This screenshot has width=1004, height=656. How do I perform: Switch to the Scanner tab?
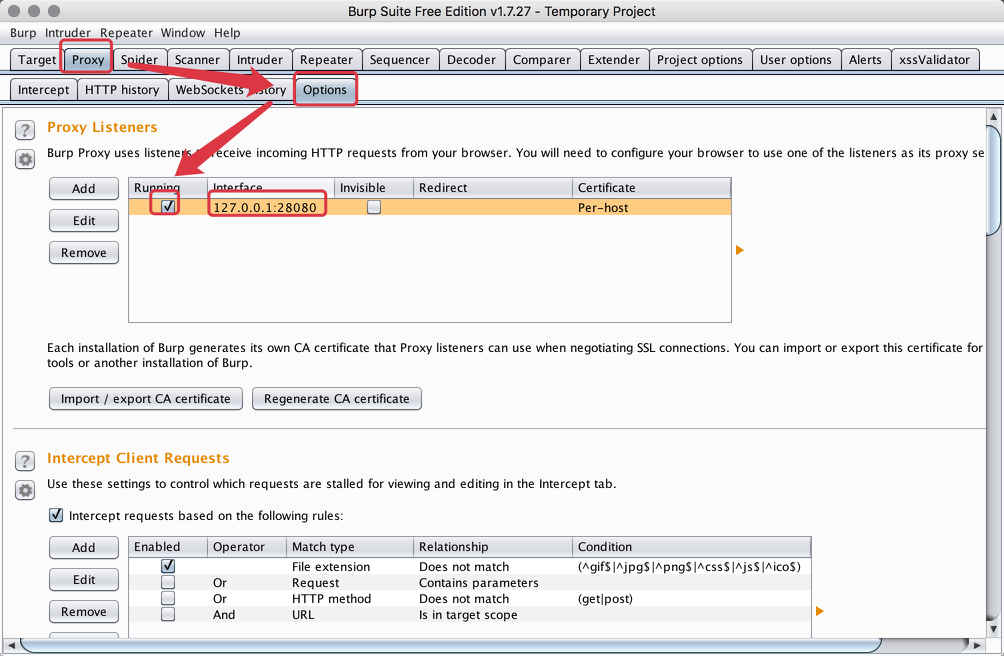pos(197,60)
